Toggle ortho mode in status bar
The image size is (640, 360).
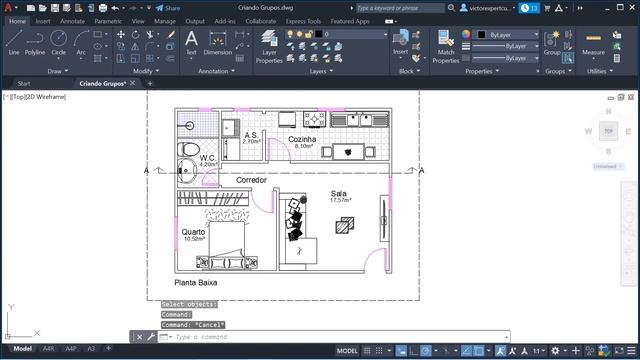coord(413,351)
